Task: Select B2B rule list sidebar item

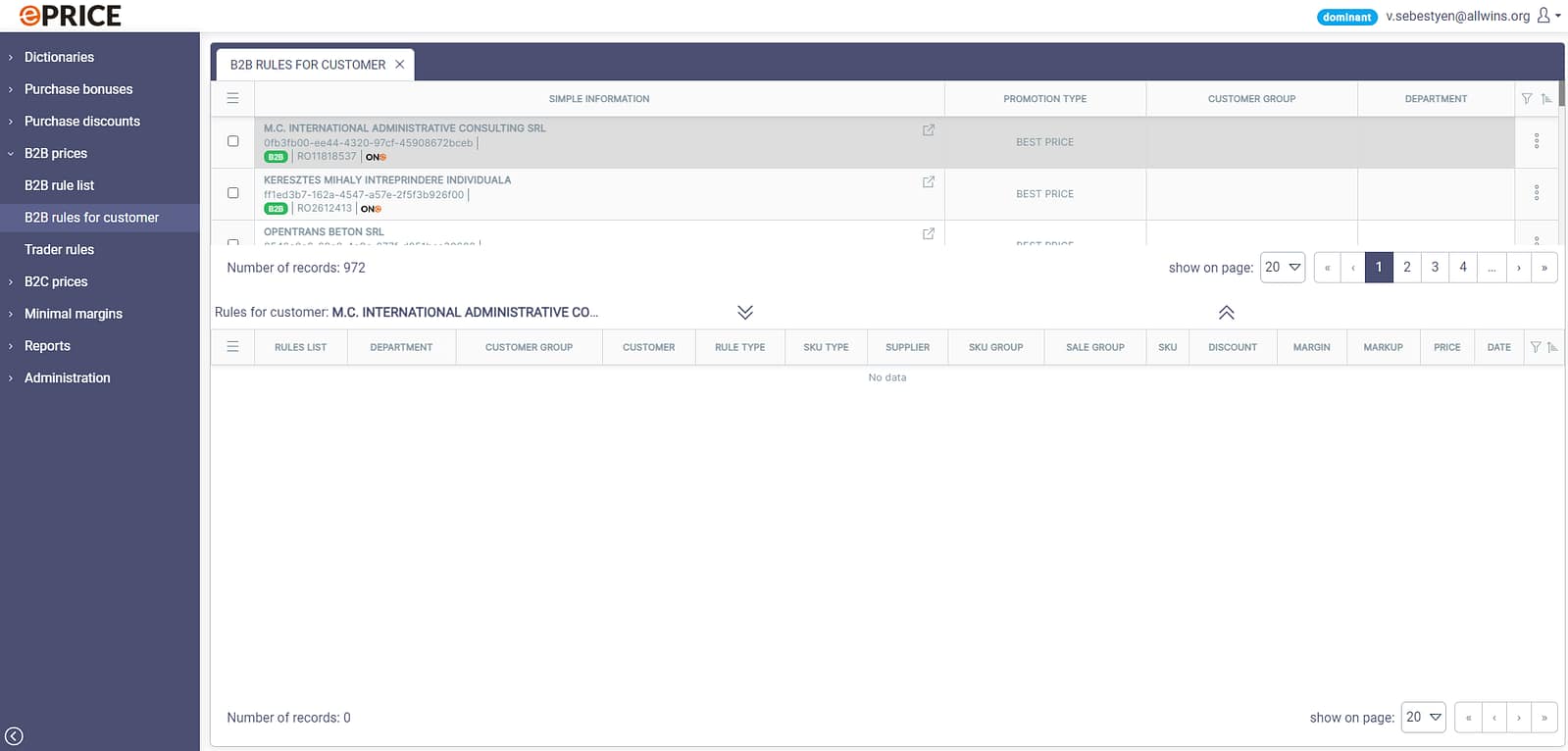Action: [x=60, y=185]
